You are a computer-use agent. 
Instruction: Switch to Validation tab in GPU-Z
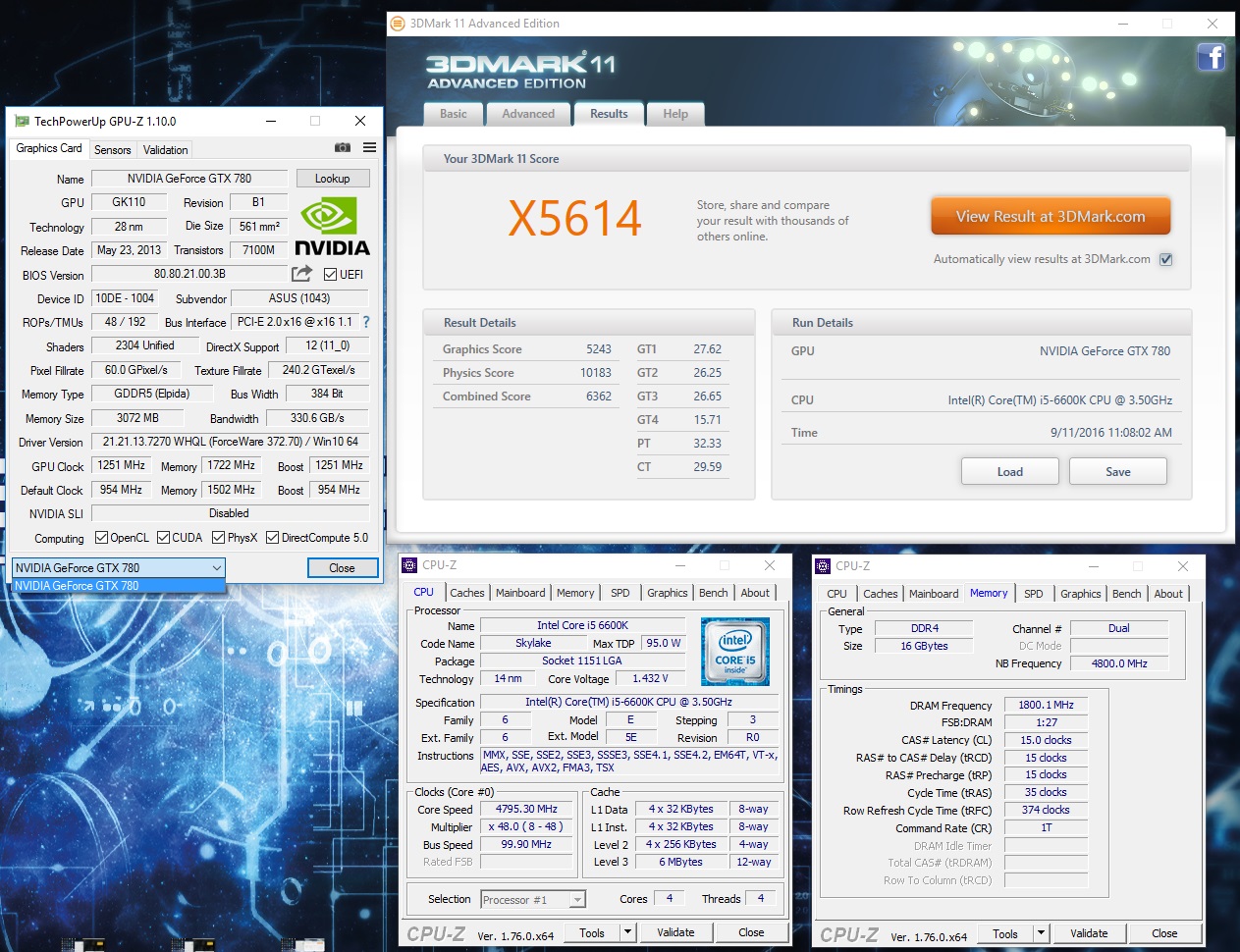(x=165, y=150)
